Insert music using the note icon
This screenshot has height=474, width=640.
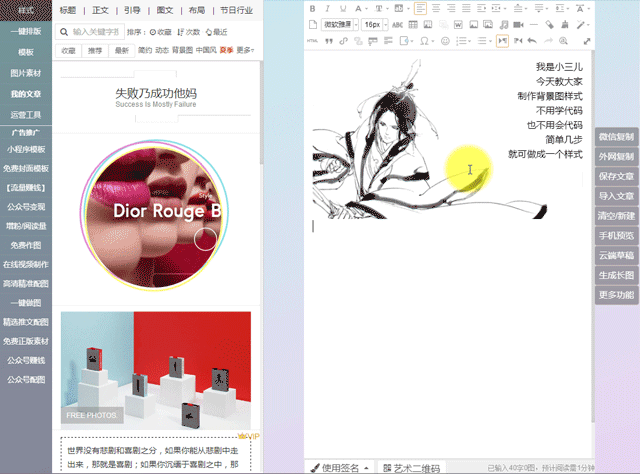coord(504,25)
